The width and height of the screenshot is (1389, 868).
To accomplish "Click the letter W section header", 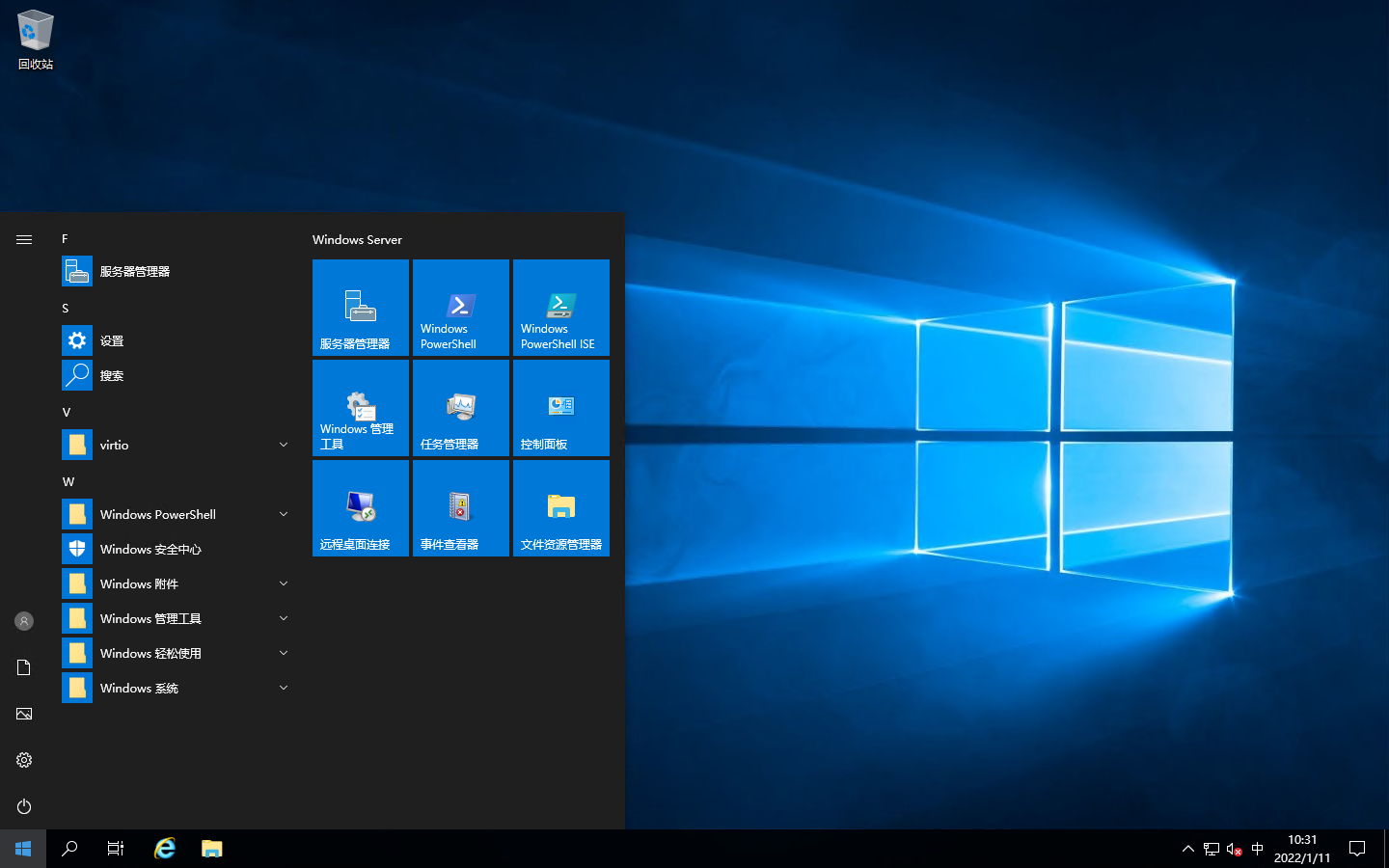I will [x=68, y=481].
